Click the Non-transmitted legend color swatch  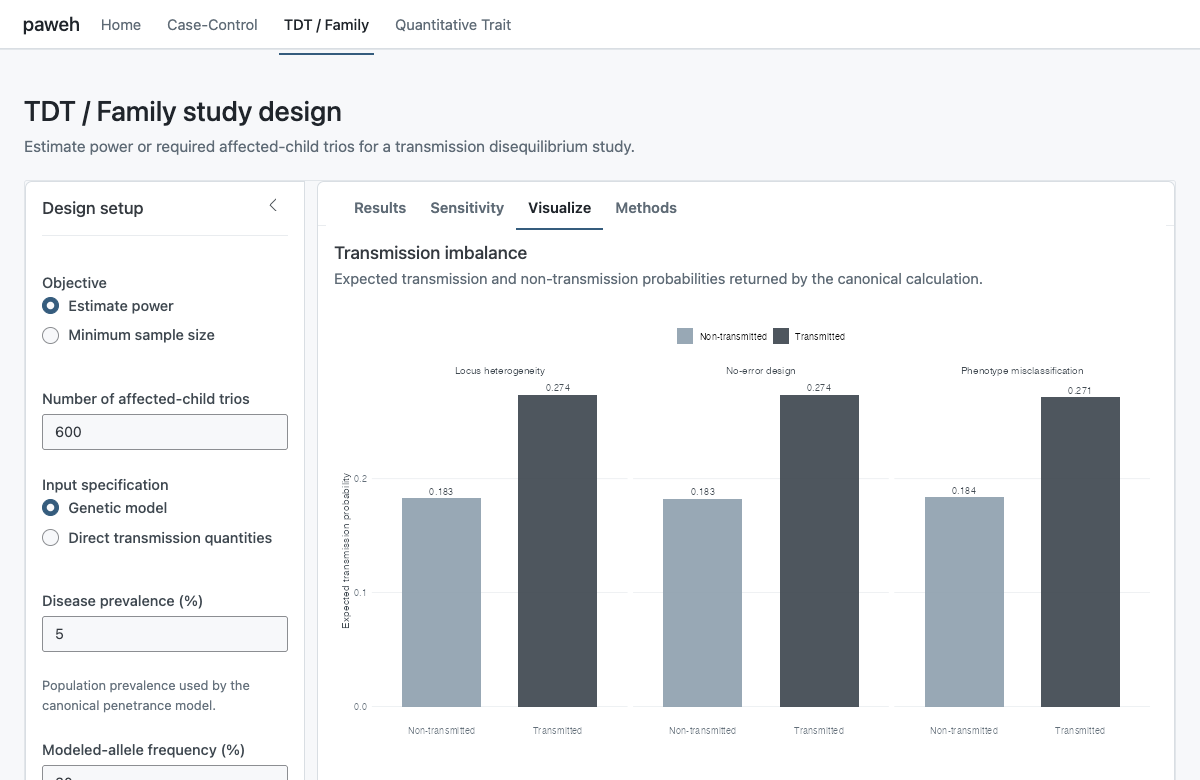point(685,336)
